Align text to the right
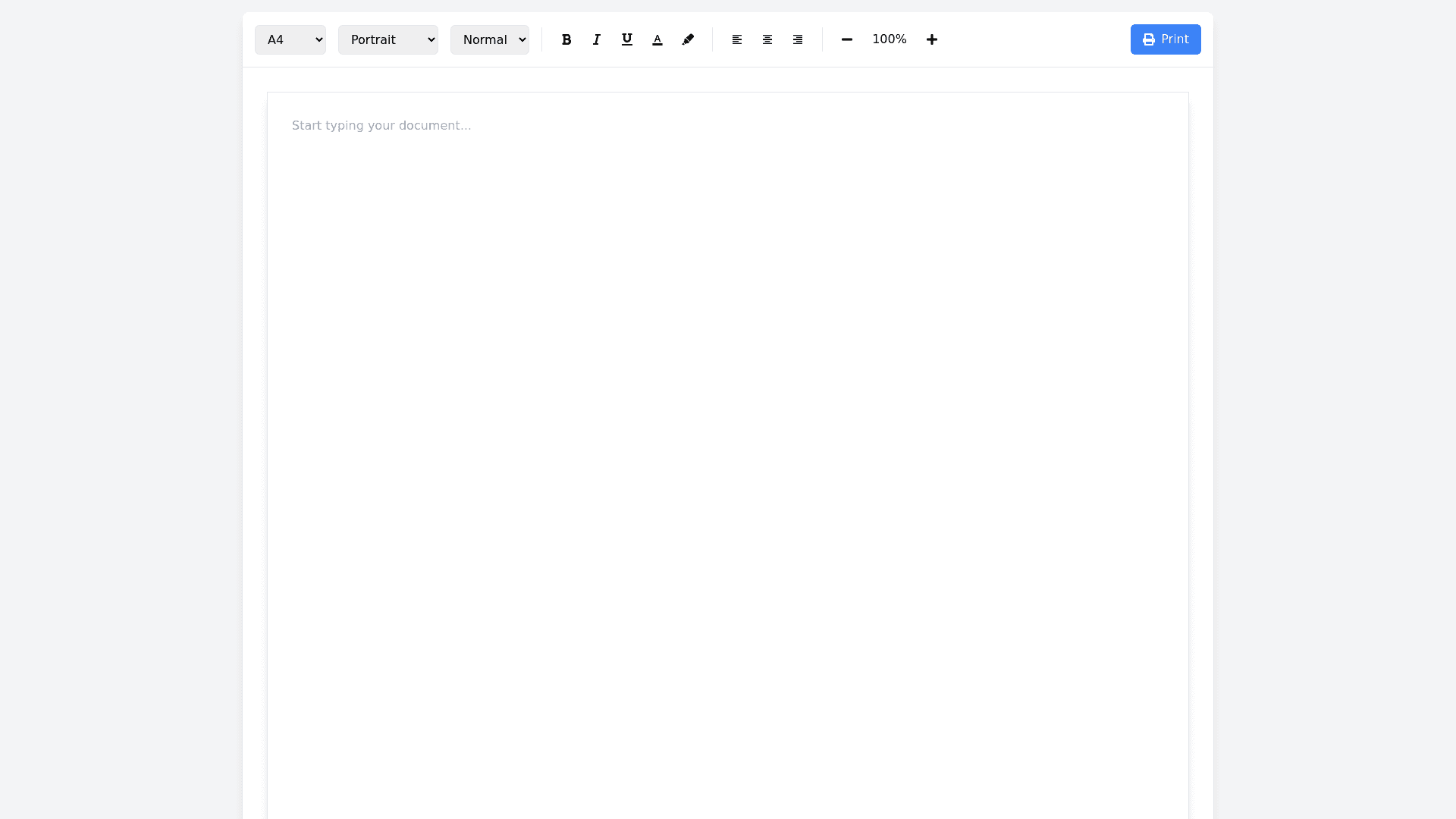1456x819 pixels. tap(798, 39)
